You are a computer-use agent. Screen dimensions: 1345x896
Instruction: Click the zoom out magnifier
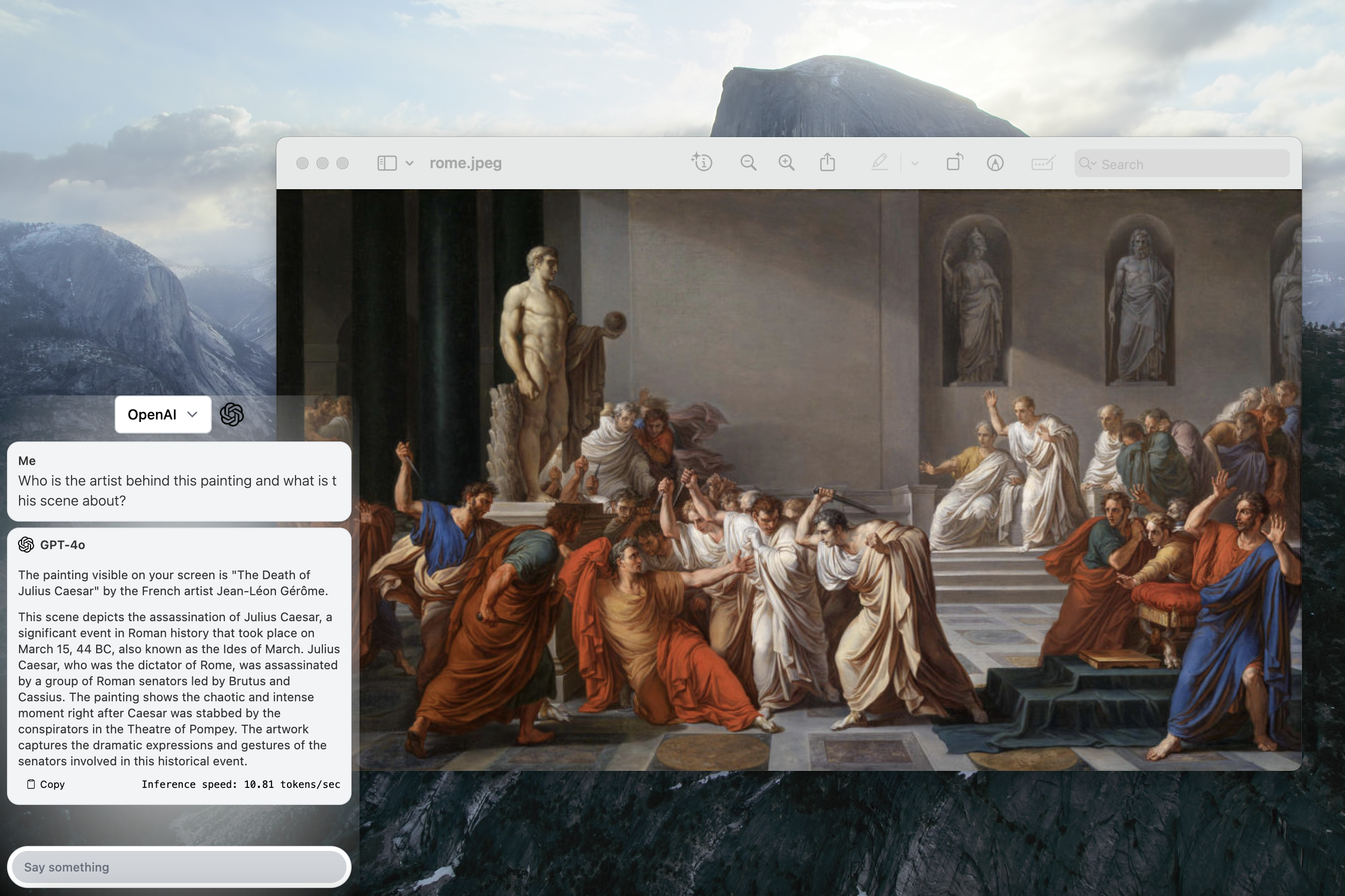point(748,163)
